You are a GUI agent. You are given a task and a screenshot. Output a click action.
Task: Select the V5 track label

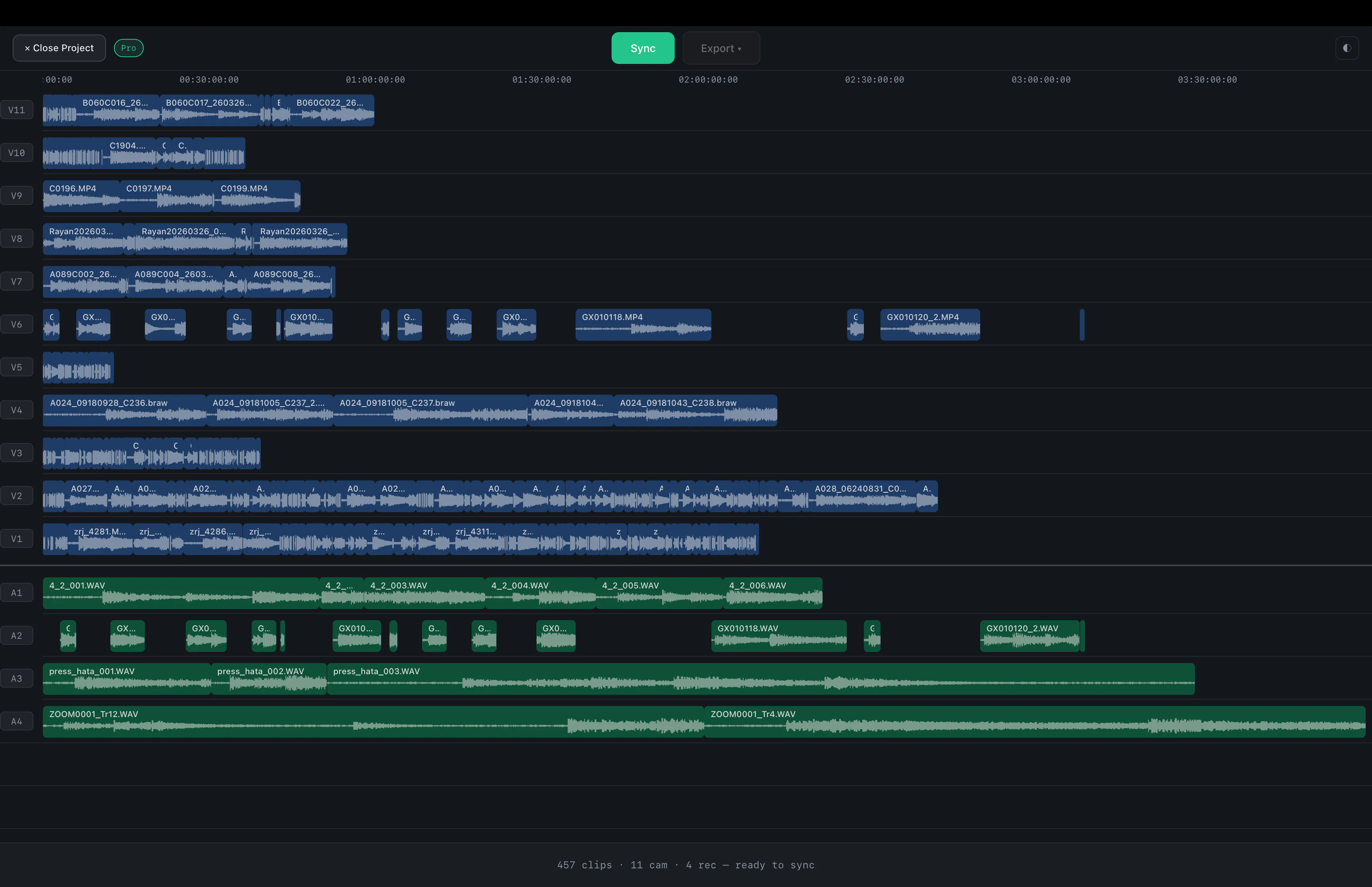17,368
